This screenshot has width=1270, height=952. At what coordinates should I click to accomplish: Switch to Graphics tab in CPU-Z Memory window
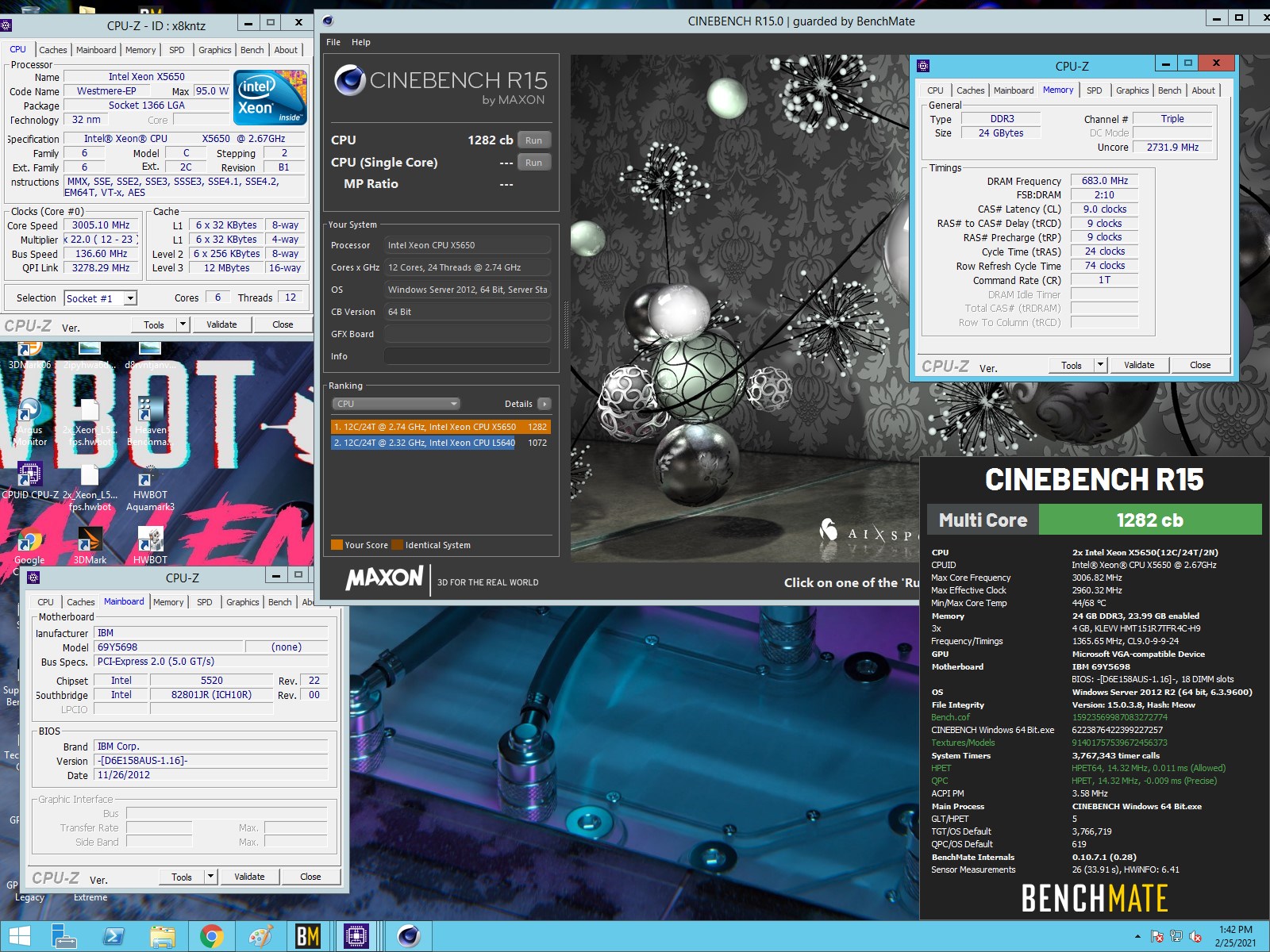pos(1132,90)
